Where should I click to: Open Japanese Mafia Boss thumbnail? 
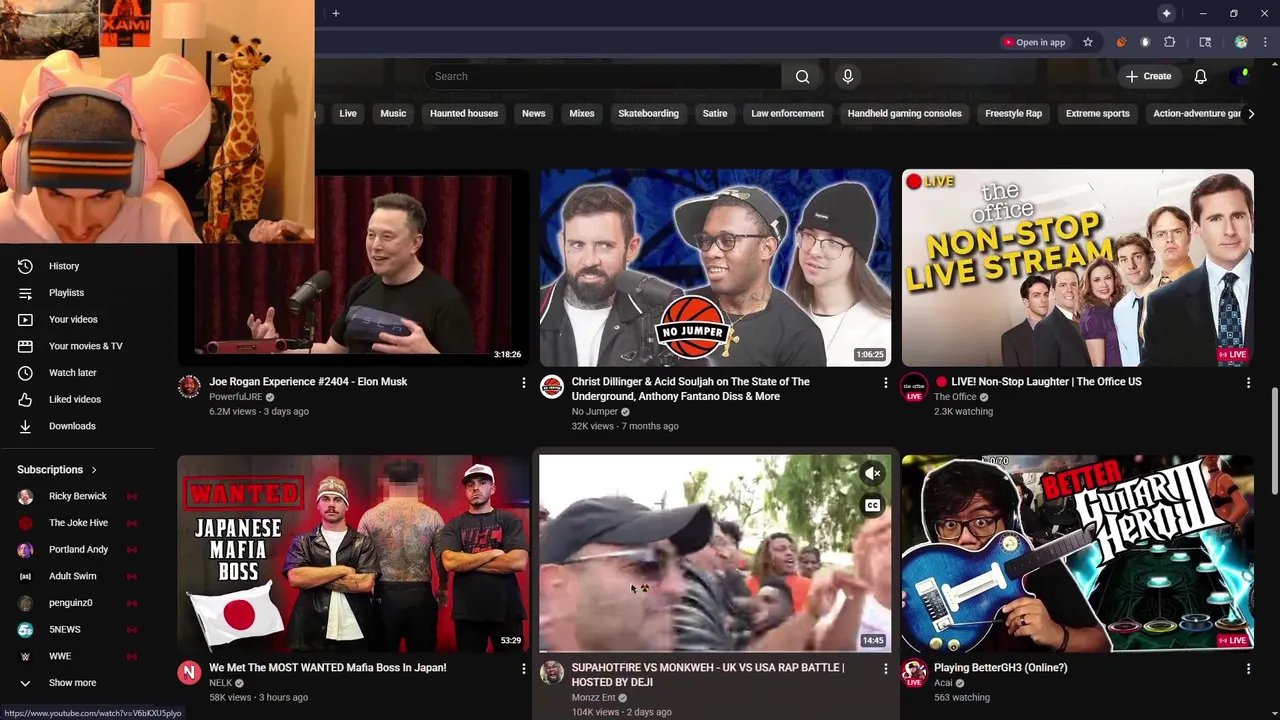[353, 553]
